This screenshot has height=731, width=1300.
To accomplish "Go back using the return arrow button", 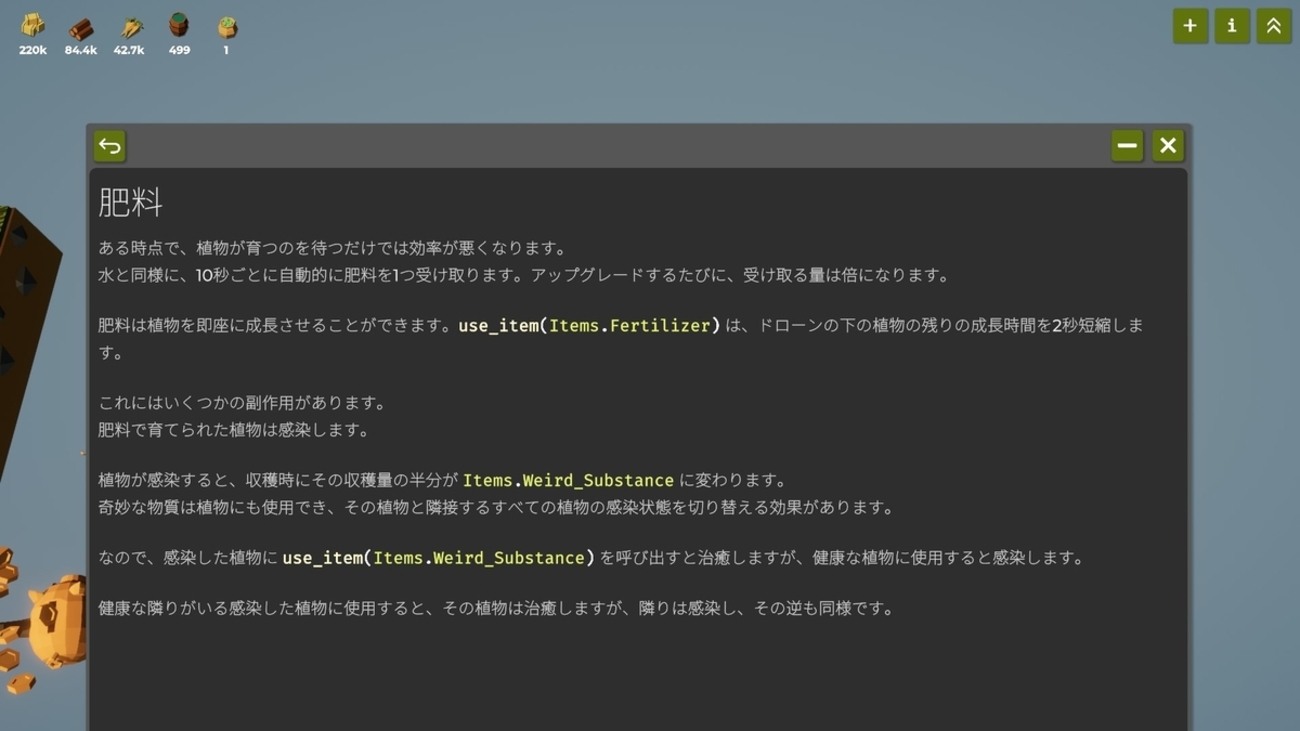I will pos(110,146).
